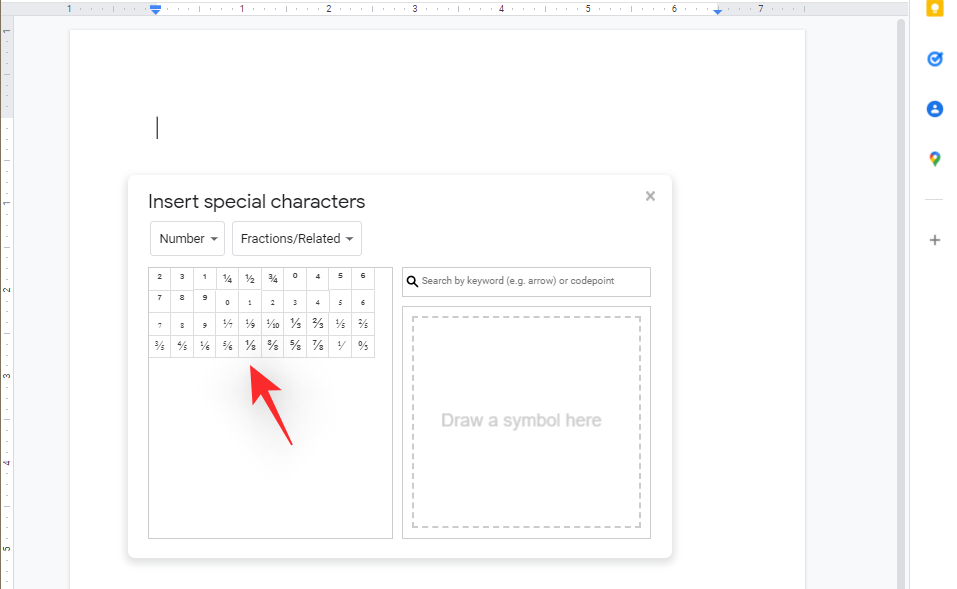The height and width of the screenshot is (589, 957).
Task: Open the Fractions/Related subcategory dropdown
Action: pos(297,239)
